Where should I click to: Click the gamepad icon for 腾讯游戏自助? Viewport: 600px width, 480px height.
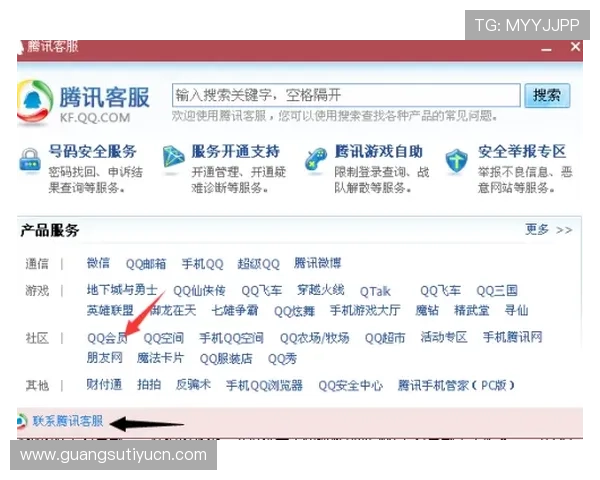316,159
